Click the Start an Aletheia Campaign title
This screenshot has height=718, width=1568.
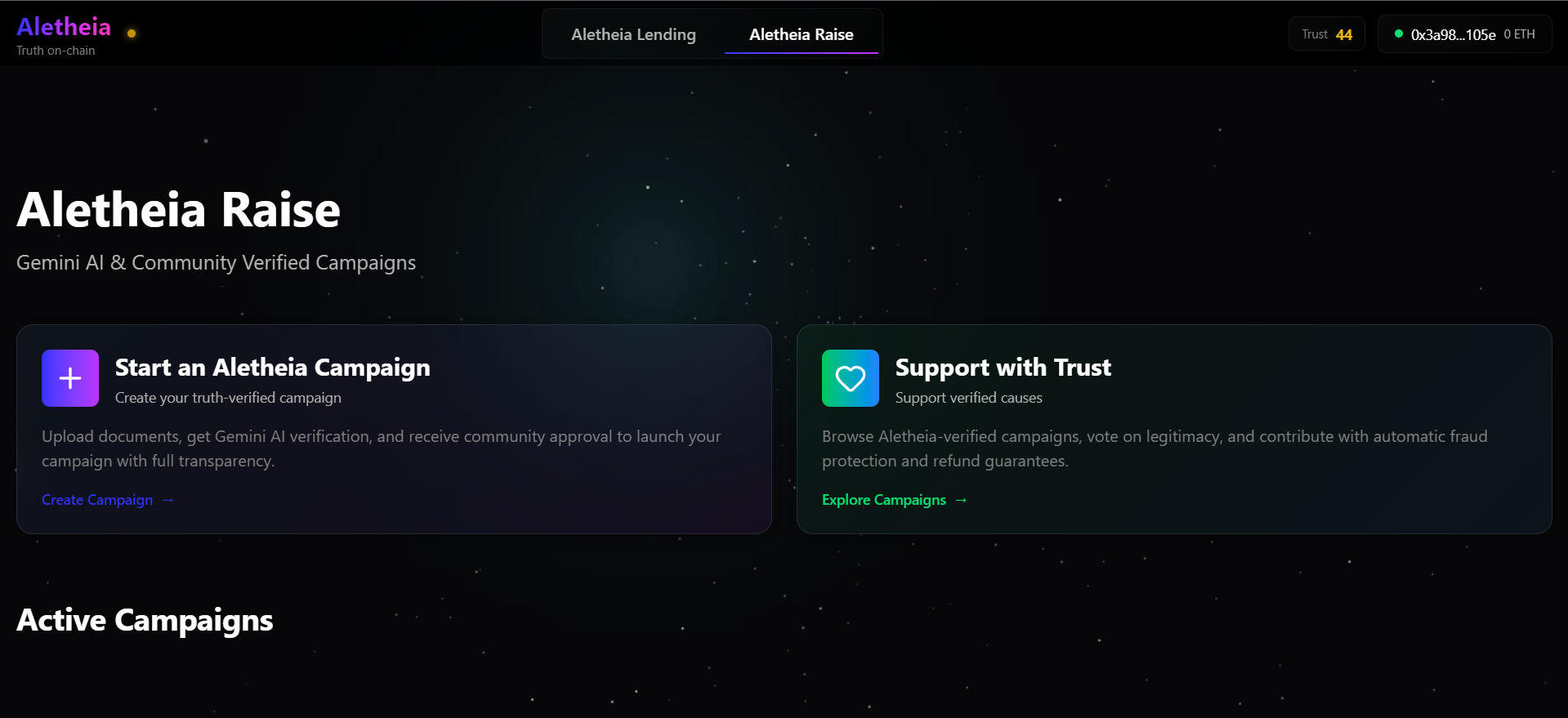[x=272, y=368]
